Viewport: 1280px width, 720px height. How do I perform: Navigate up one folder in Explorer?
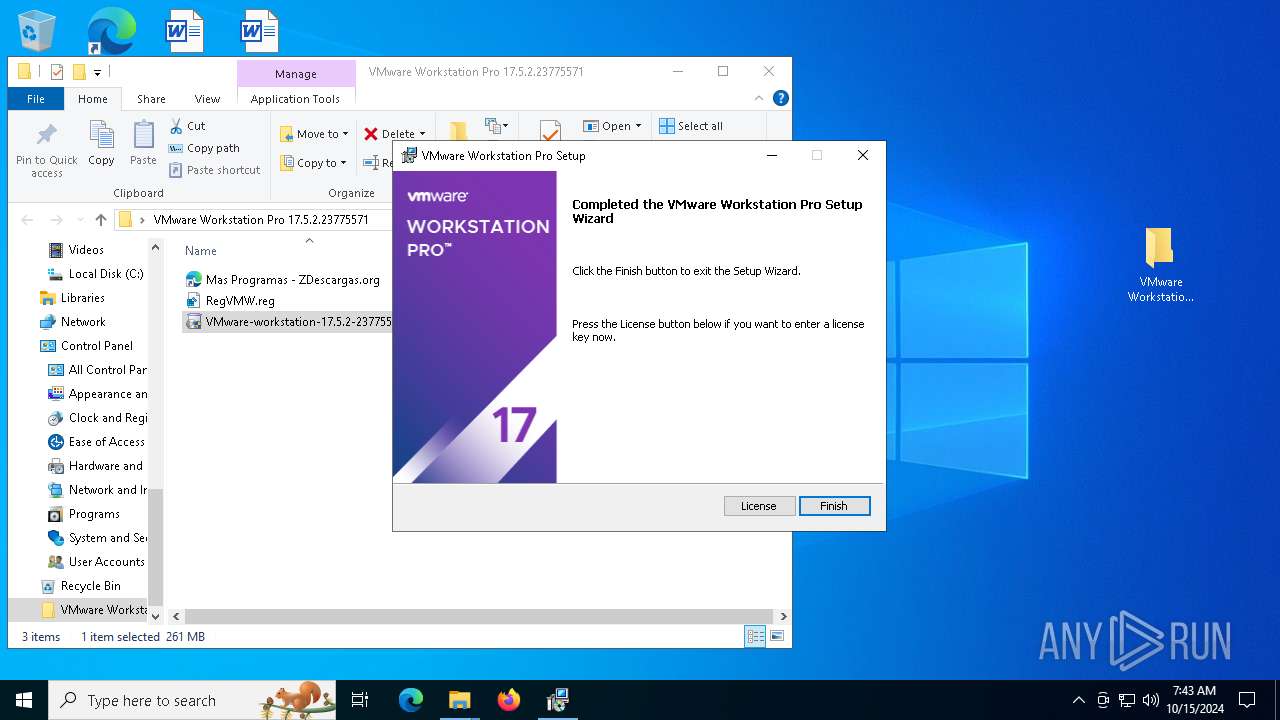point(100,220)
